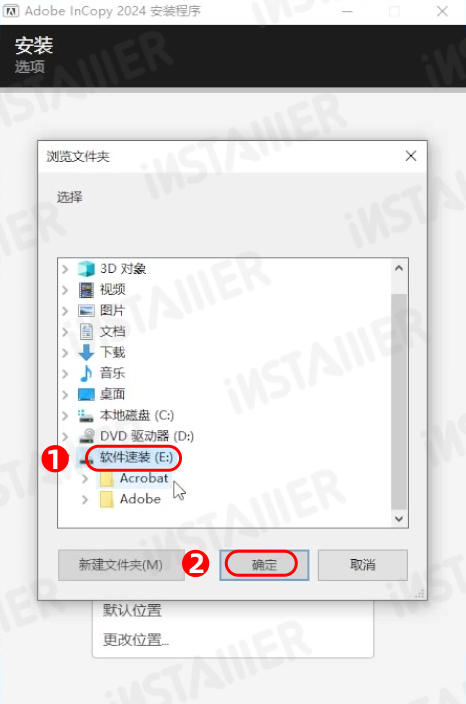Expand the Acrobat folder chevron
This screenshot has width=466, height=704.
pyautogui.click(x=85, y=479)
